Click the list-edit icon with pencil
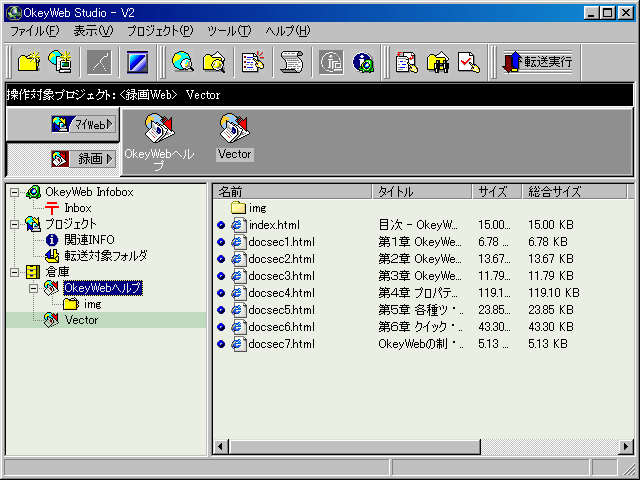Viewport: 640px width, 480px height. click(x=253, y=62)
